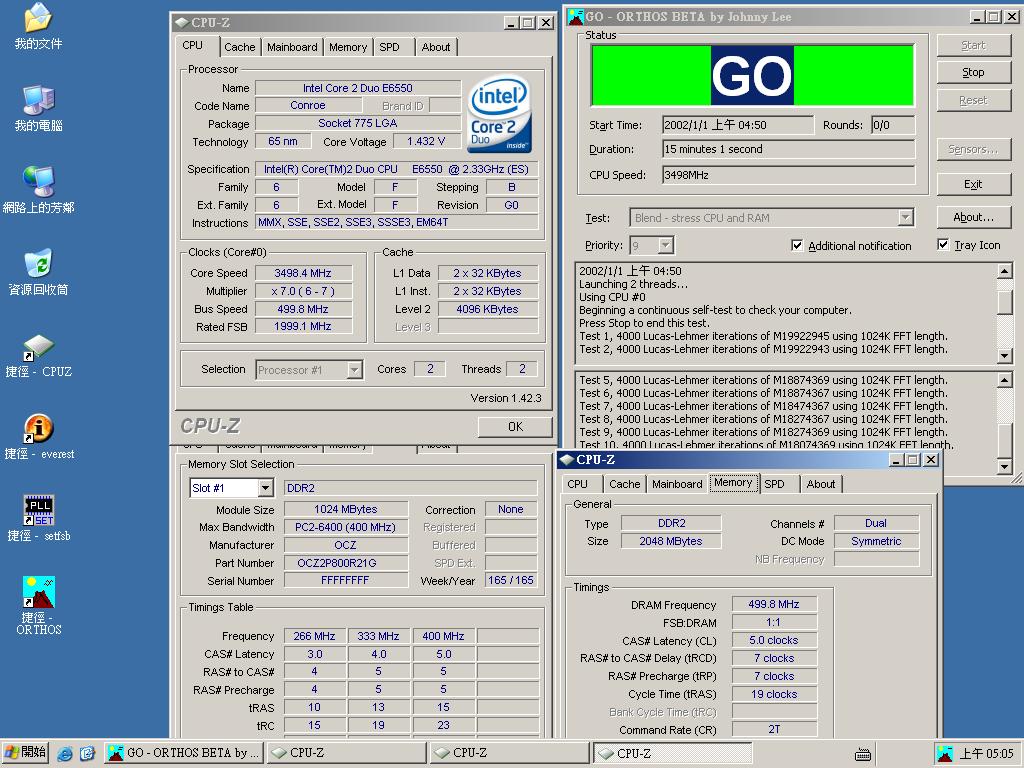Screen dimensions: 1024x768
Task: Switch to About tab in top CPU-Z
Action: click(x=436, y=47)
